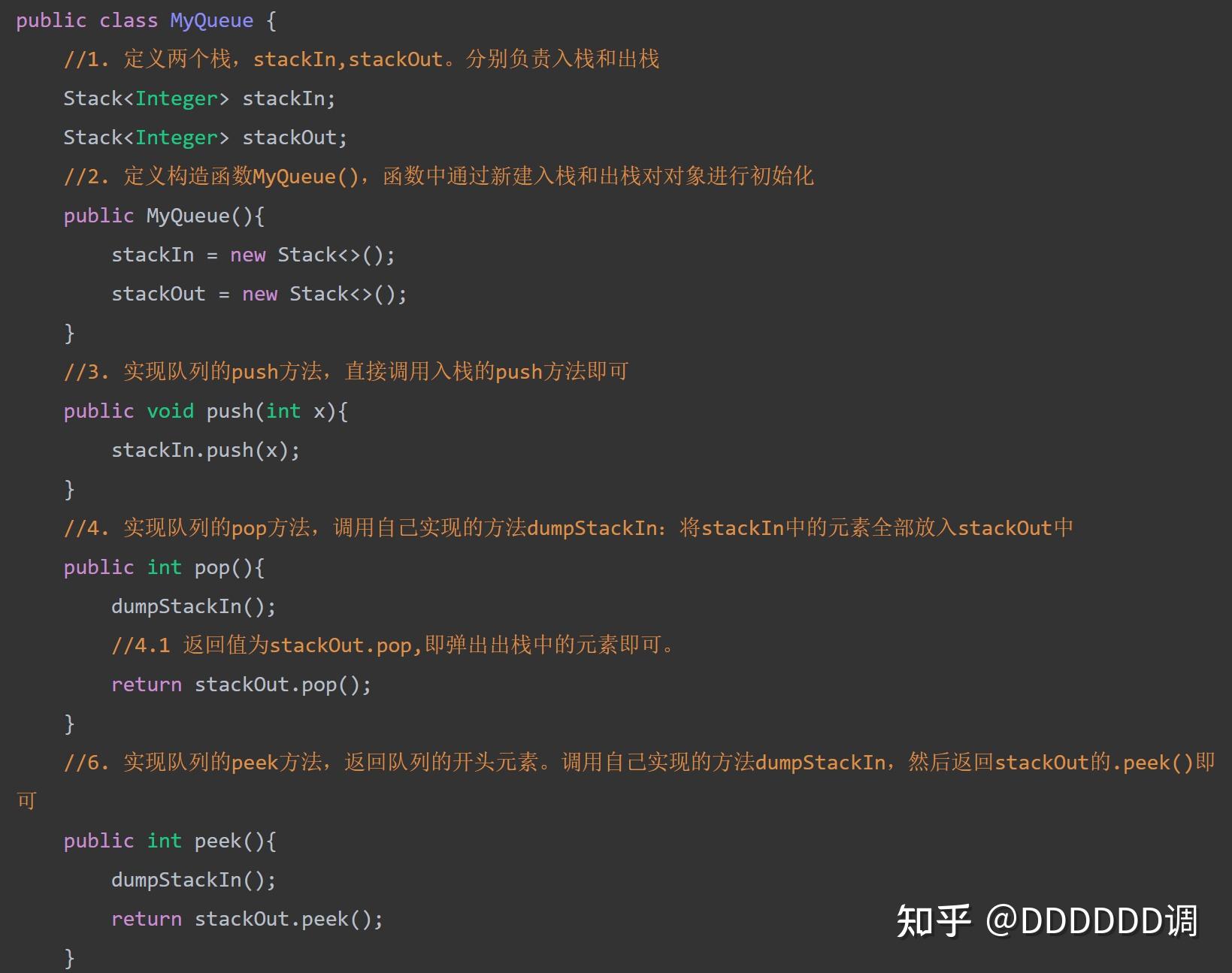Click comment //6 about the peek method
Image resolution: width=1232 pixels, height=973 pixels.
pos(616,781)
